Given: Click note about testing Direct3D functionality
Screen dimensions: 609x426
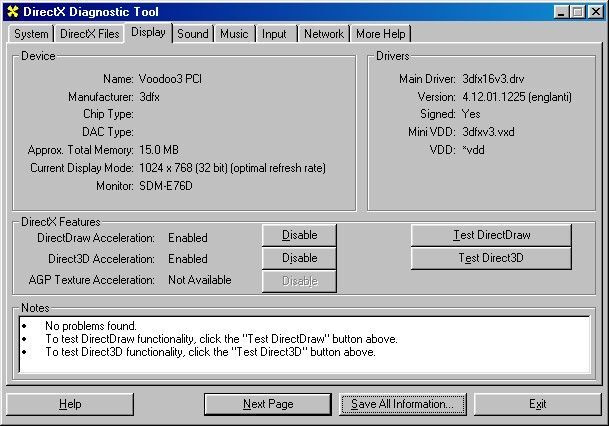Looking at the screenshot, I should tap(211, 352).
